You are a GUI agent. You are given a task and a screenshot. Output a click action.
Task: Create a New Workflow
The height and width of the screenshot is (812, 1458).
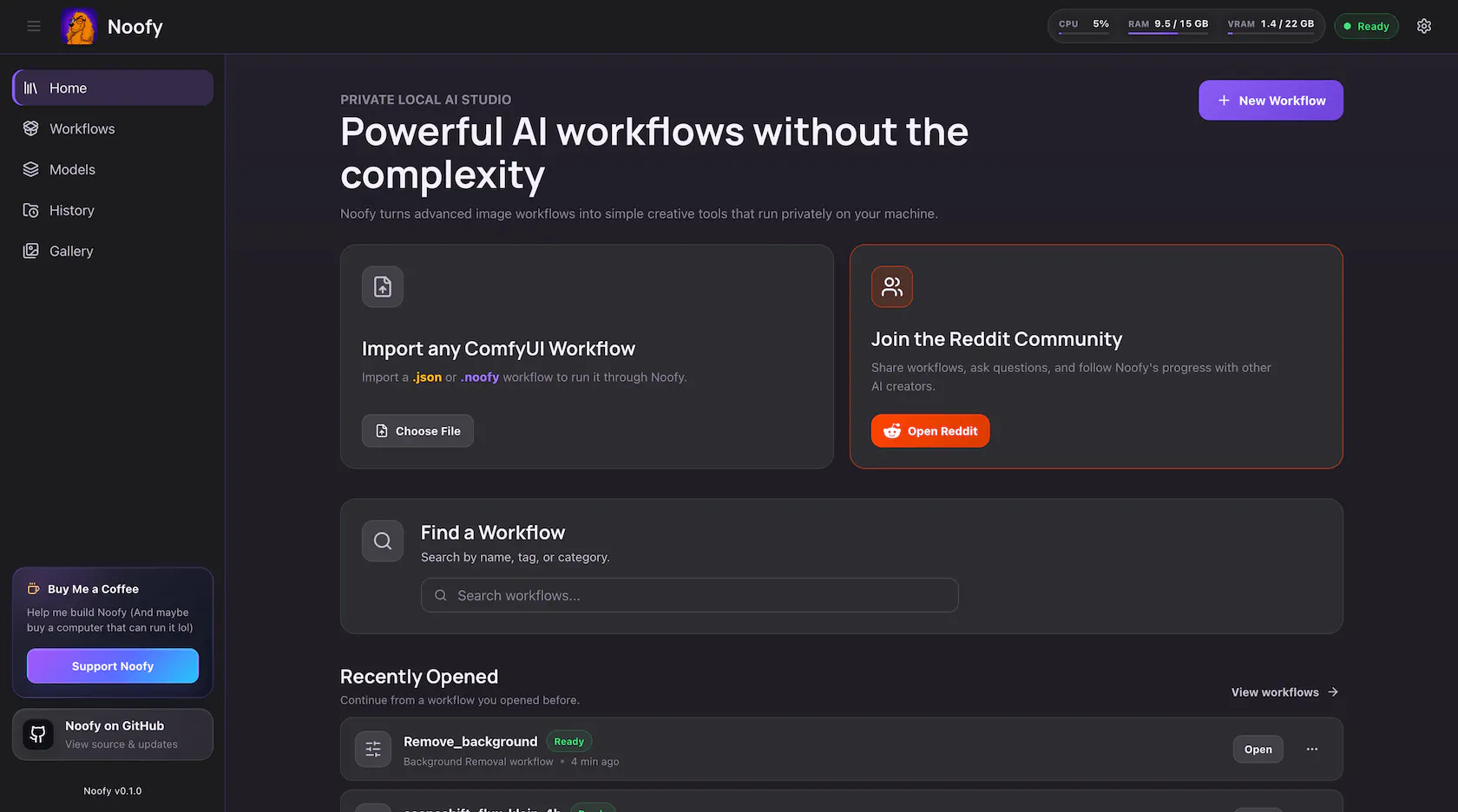click(1271, 101)
